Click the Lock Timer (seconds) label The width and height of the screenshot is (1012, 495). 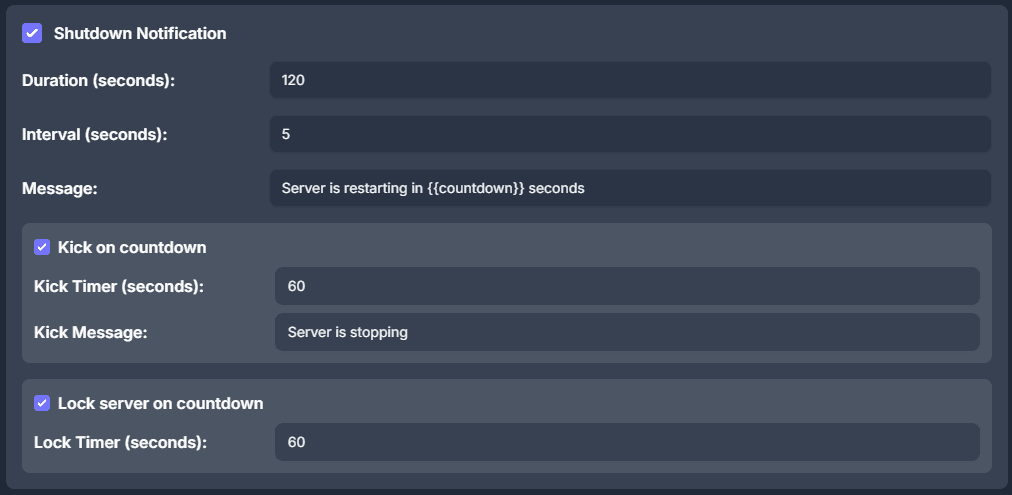coord(121,443)
